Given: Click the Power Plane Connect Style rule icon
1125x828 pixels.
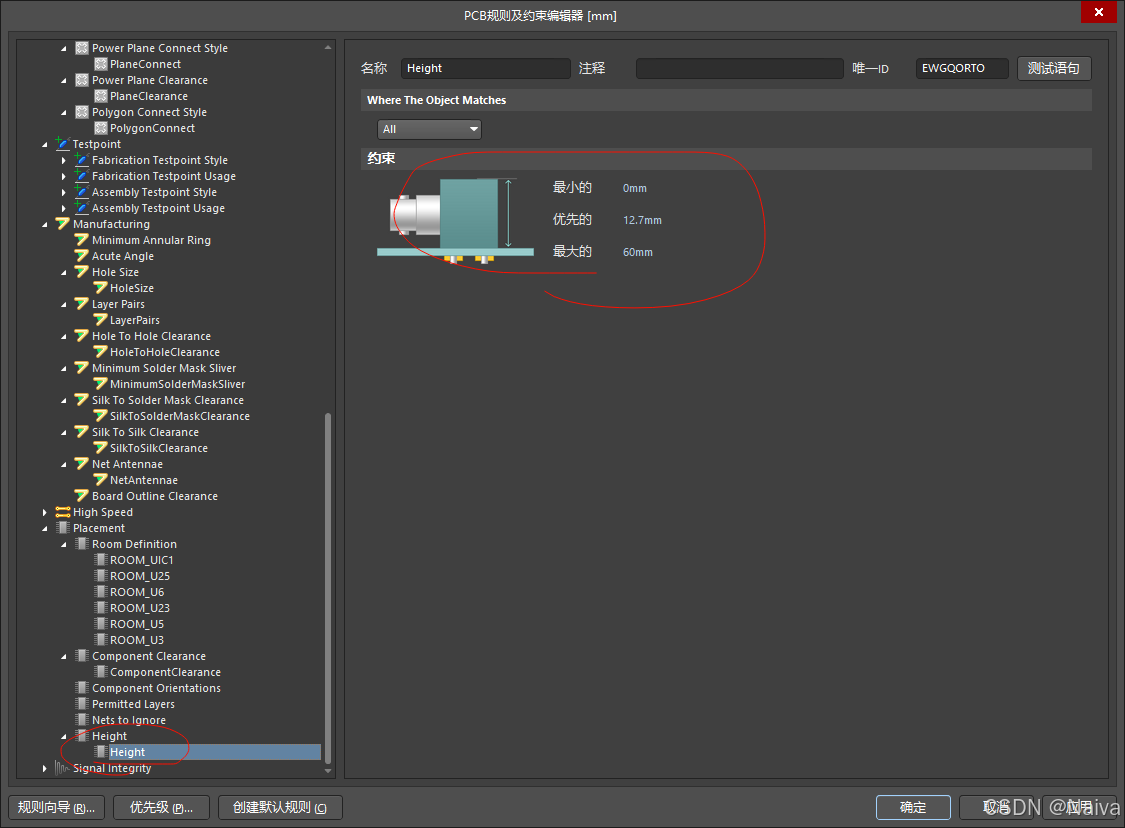Looking at the screenshot, I should tap(83, 48).
